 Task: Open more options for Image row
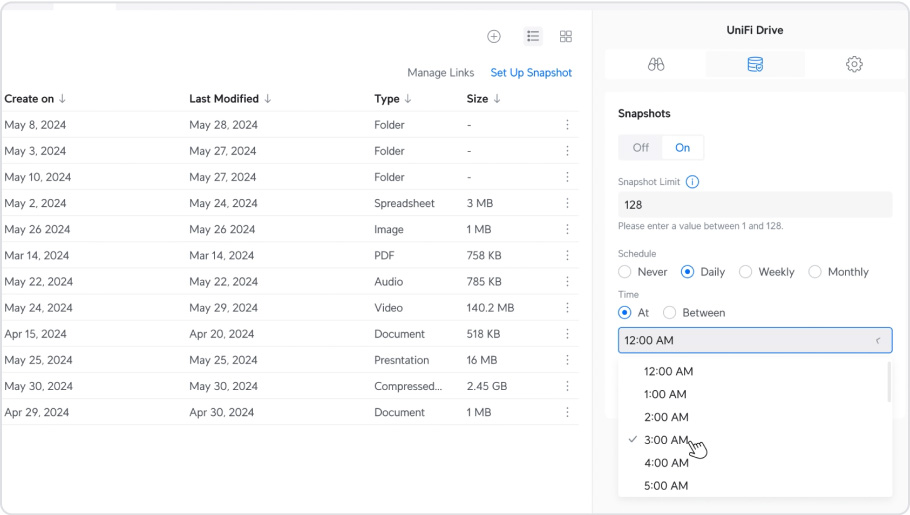(x=567, y=229)
